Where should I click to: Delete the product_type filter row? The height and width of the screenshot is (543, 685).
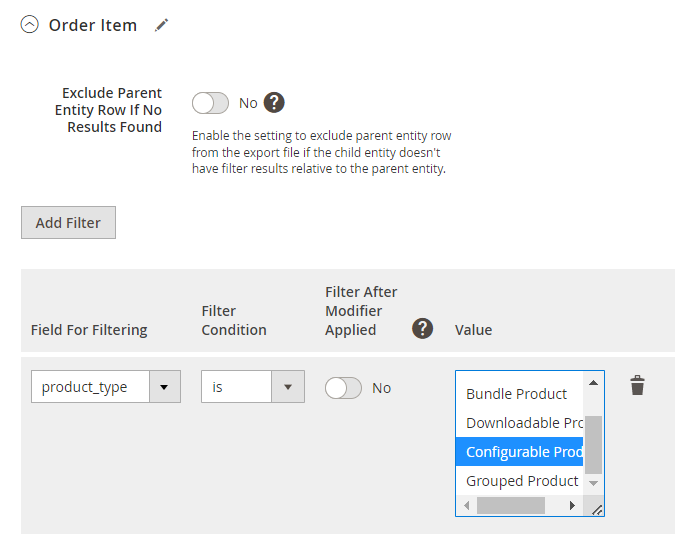point(637,385)
